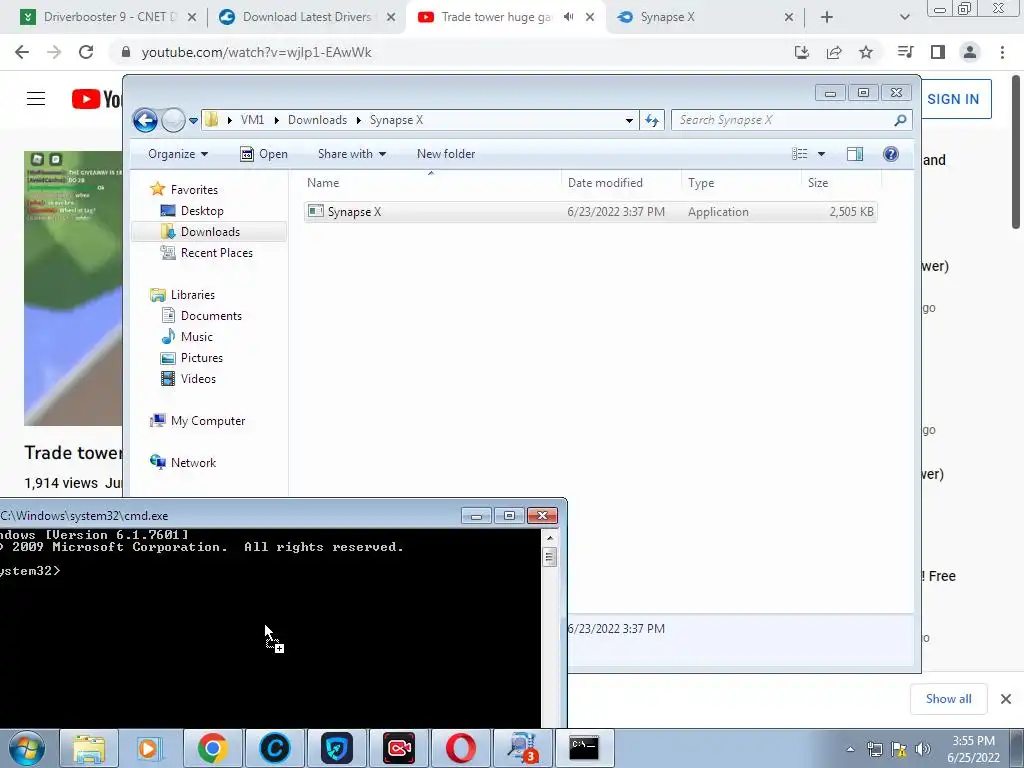The image size is (1024, 768).
Task: Click the volume icon in system tray
Action: [923, 749]
